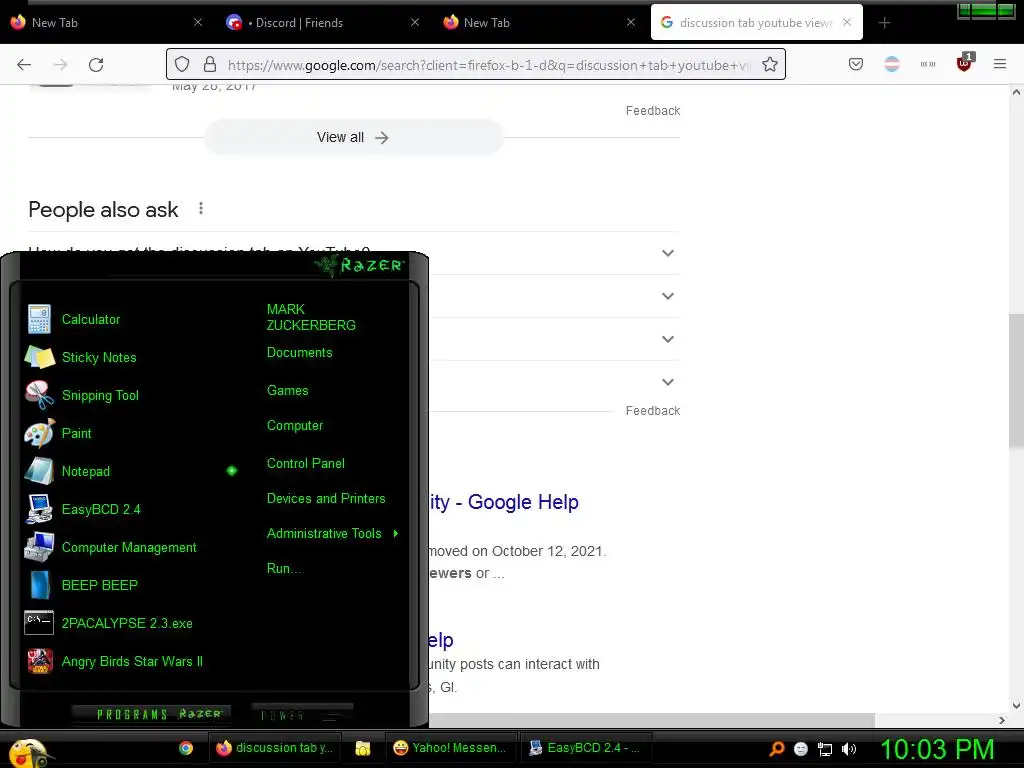This screenshot has width=1024, height=768.
Task: Reload the Google search page
Action: click(x=96, y=65)
